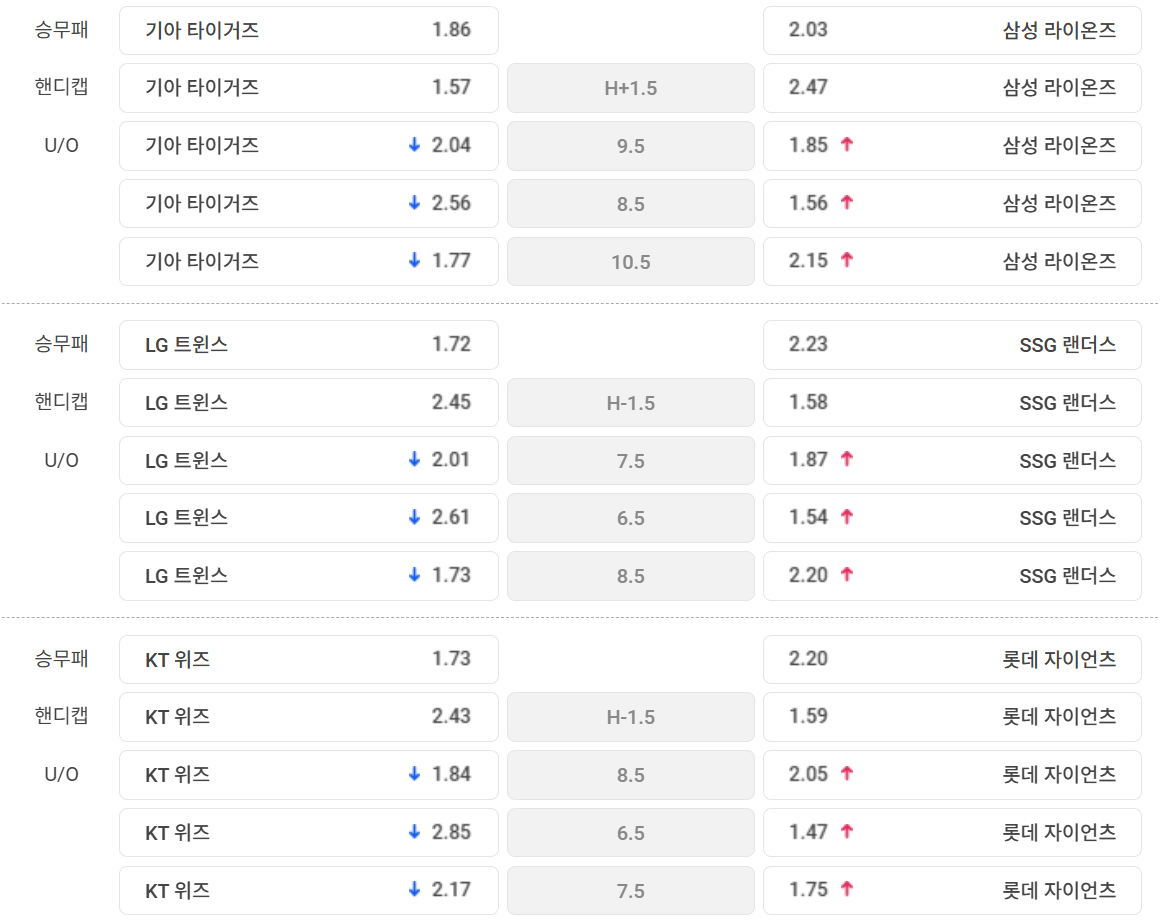Click red up arrow beside 1.87
This screenshot has width=1161, height=923.
[847, 459]
